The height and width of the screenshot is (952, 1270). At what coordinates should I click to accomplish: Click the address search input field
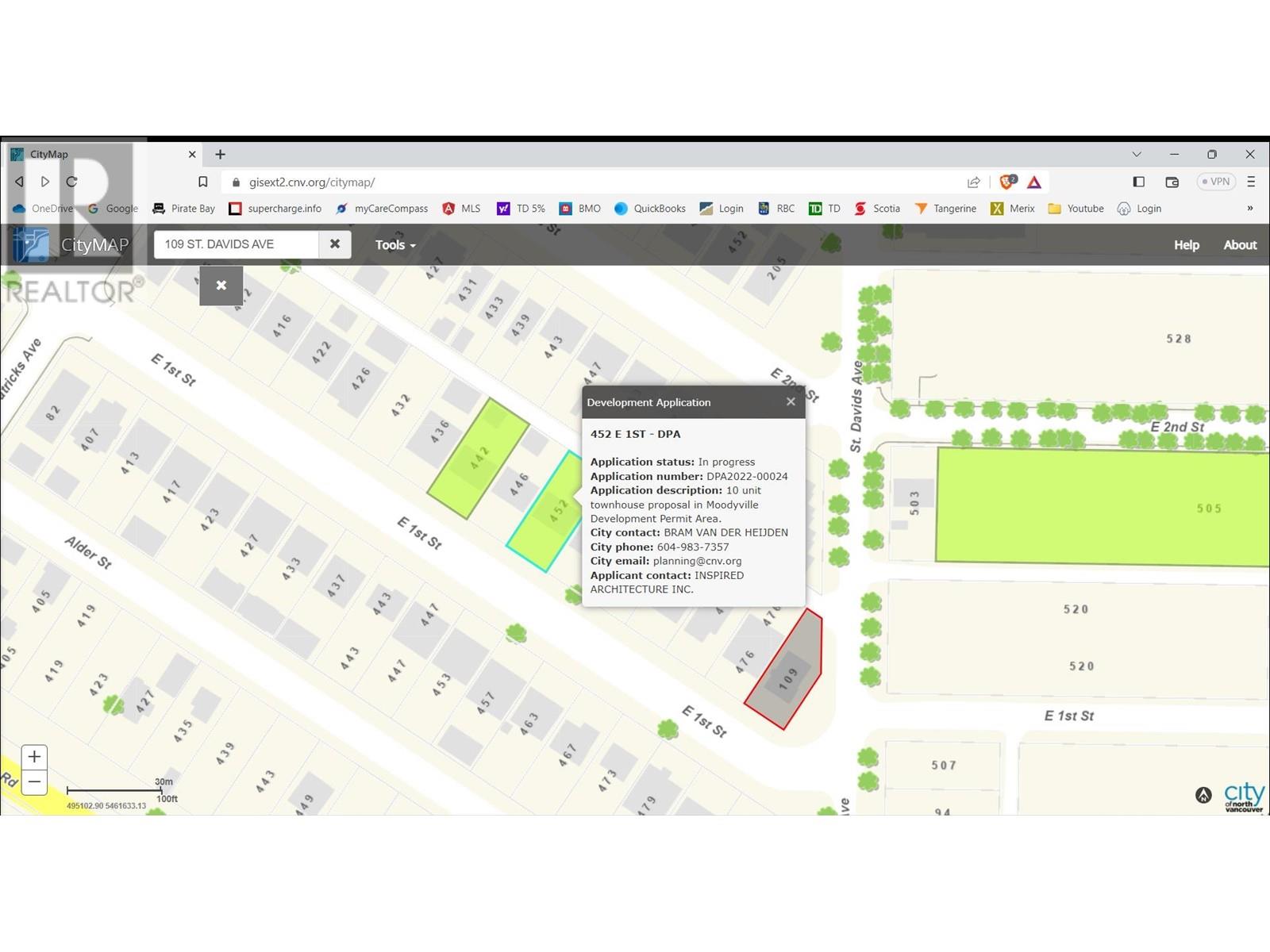pos(237,244)
